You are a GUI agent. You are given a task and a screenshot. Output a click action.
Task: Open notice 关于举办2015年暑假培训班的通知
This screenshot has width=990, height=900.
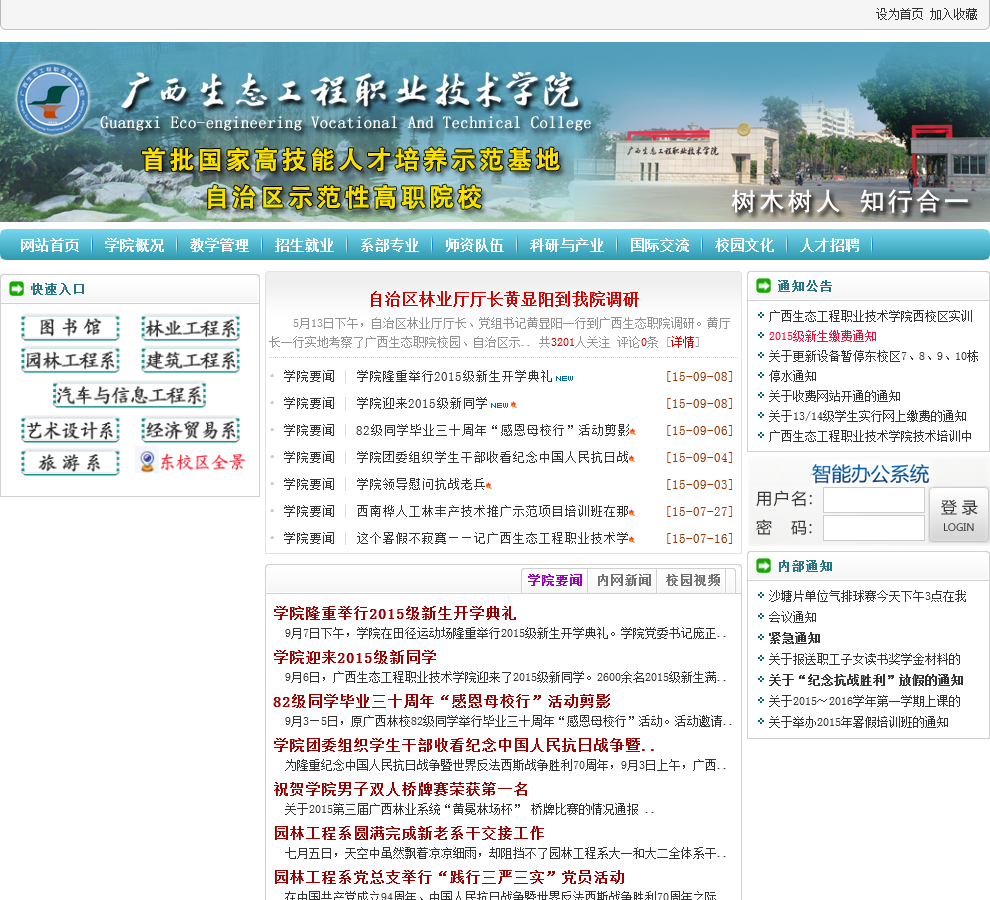[x=858, y=723]
